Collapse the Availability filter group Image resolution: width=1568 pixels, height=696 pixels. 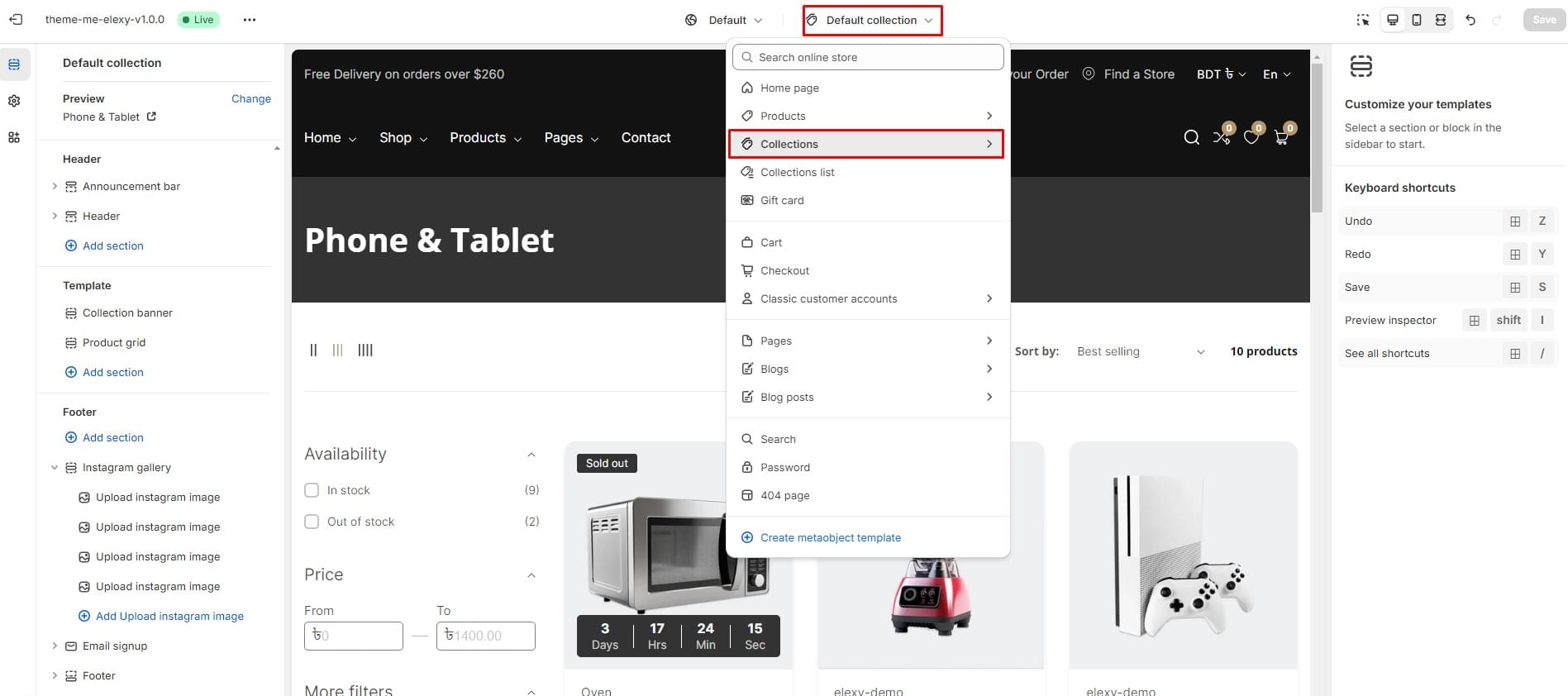coord(531,455)
